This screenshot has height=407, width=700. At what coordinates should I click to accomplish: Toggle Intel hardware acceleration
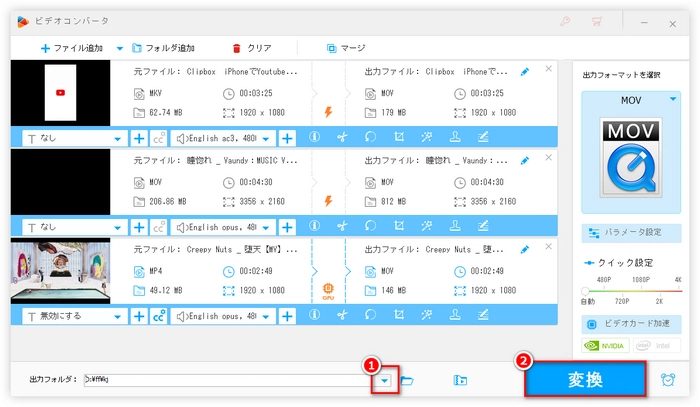pyautogui.click(x=661, y=346)
